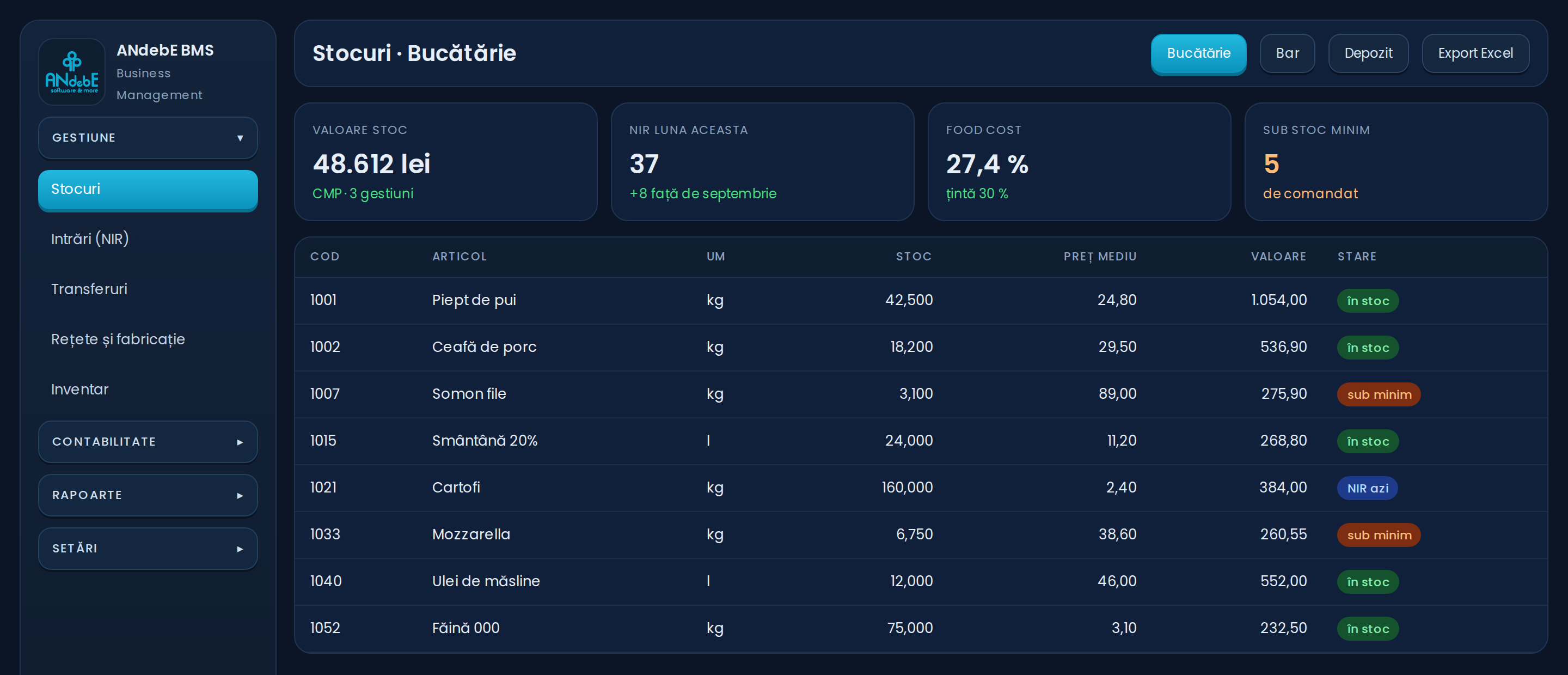
Task: Click the STARE column header
Action: (1357, 257)
